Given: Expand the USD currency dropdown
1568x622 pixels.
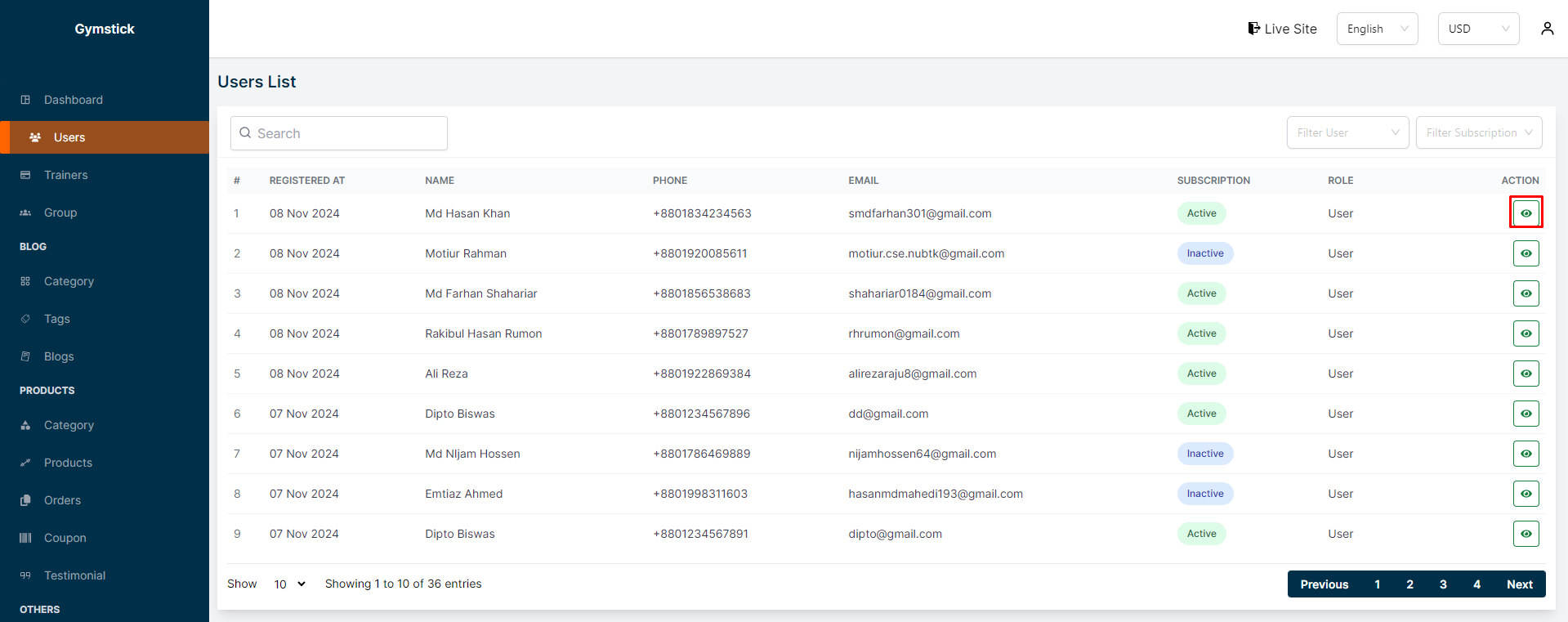Looking at the screenshot, I should pyautogui.click(x=1478, y=29).
